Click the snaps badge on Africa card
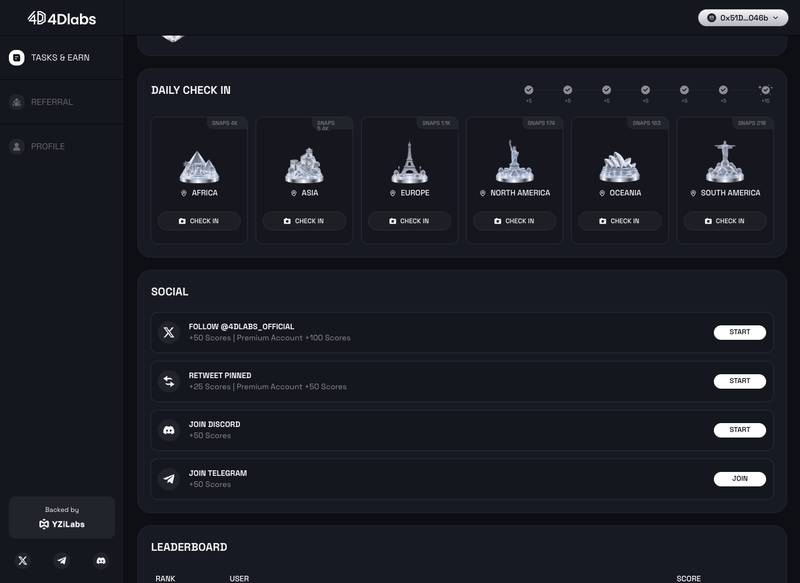The image size is (800, 583). (x=225, y=123)
